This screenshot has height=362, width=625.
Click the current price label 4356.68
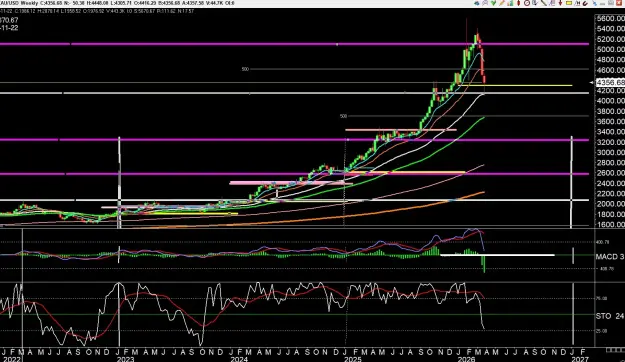610,83
